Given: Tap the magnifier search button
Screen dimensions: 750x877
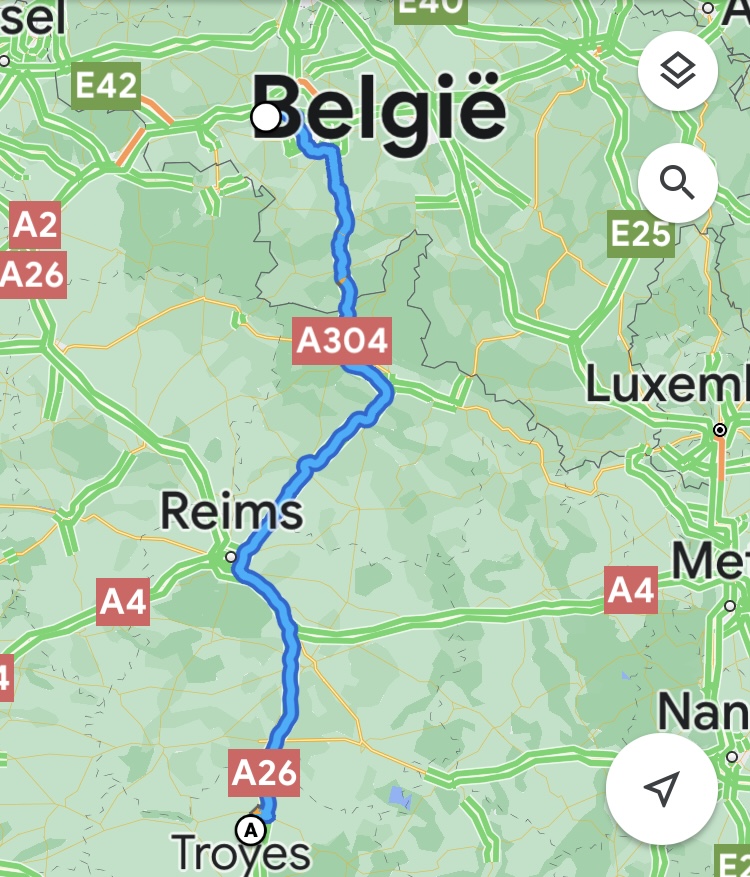Looking at the screenshot, I should coord(677,182).
